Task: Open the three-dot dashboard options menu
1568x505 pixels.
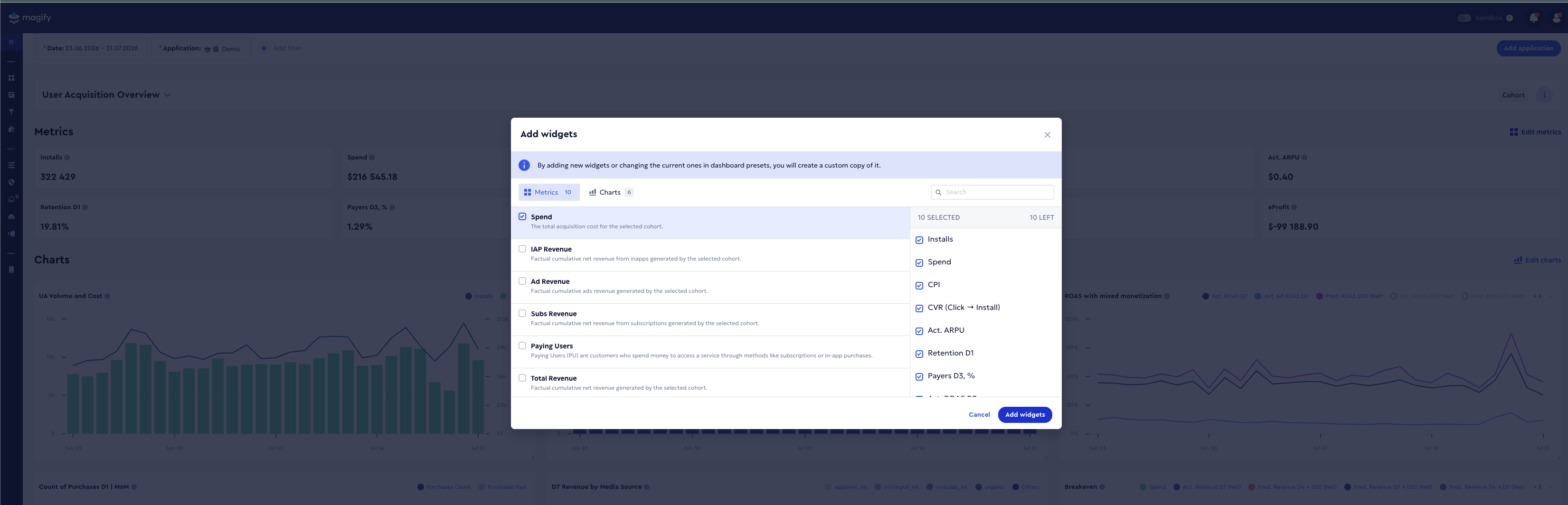Action: click(1544, 95)
